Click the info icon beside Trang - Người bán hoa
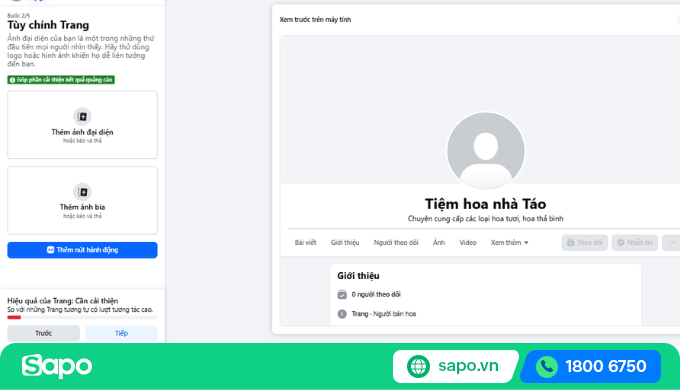 (x=342, y=314)
